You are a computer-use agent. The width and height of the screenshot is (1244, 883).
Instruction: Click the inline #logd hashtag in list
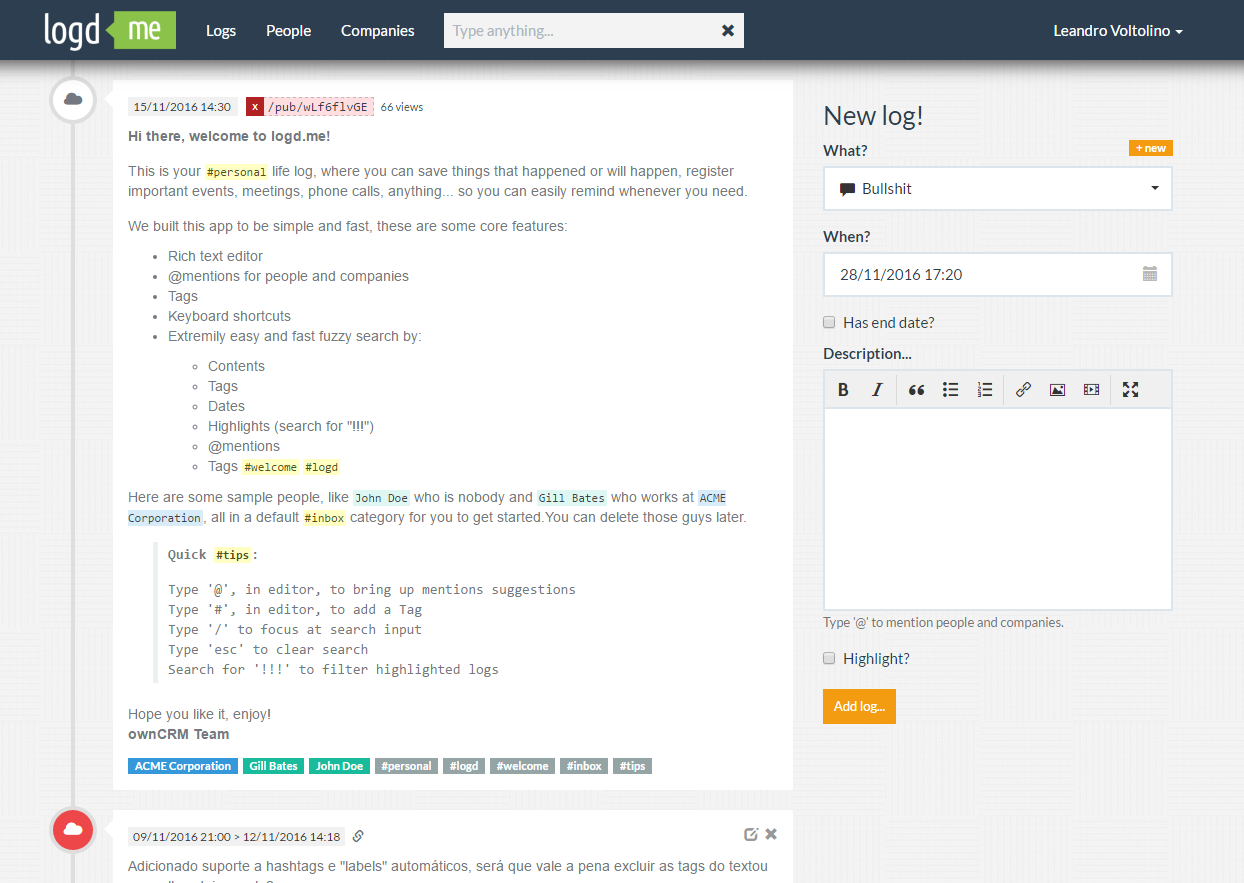point(322,467)
